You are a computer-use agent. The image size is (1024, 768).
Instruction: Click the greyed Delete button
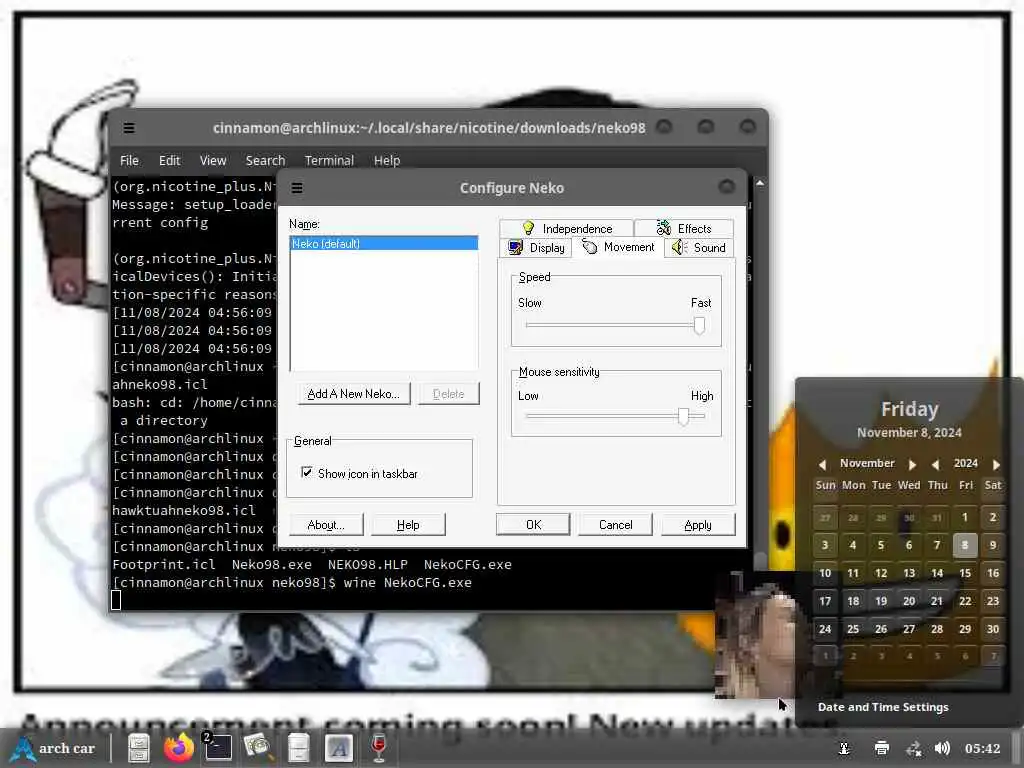[x=448, y=394]
